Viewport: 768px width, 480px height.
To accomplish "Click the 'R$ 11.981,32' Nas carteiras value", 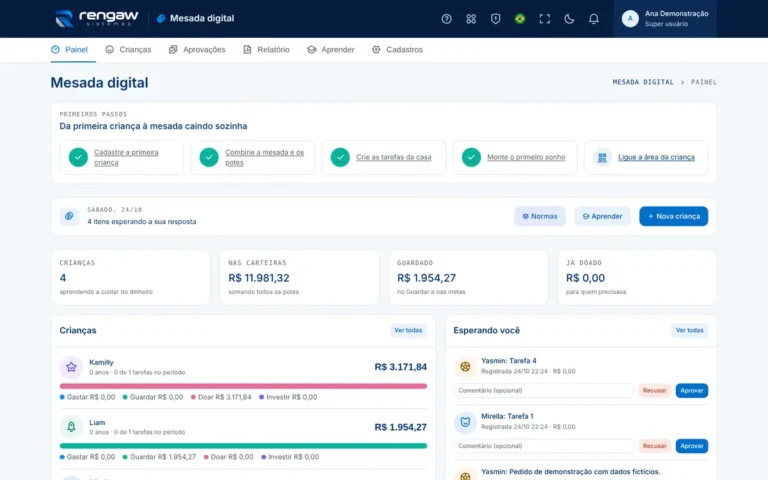I will [259, 278].
